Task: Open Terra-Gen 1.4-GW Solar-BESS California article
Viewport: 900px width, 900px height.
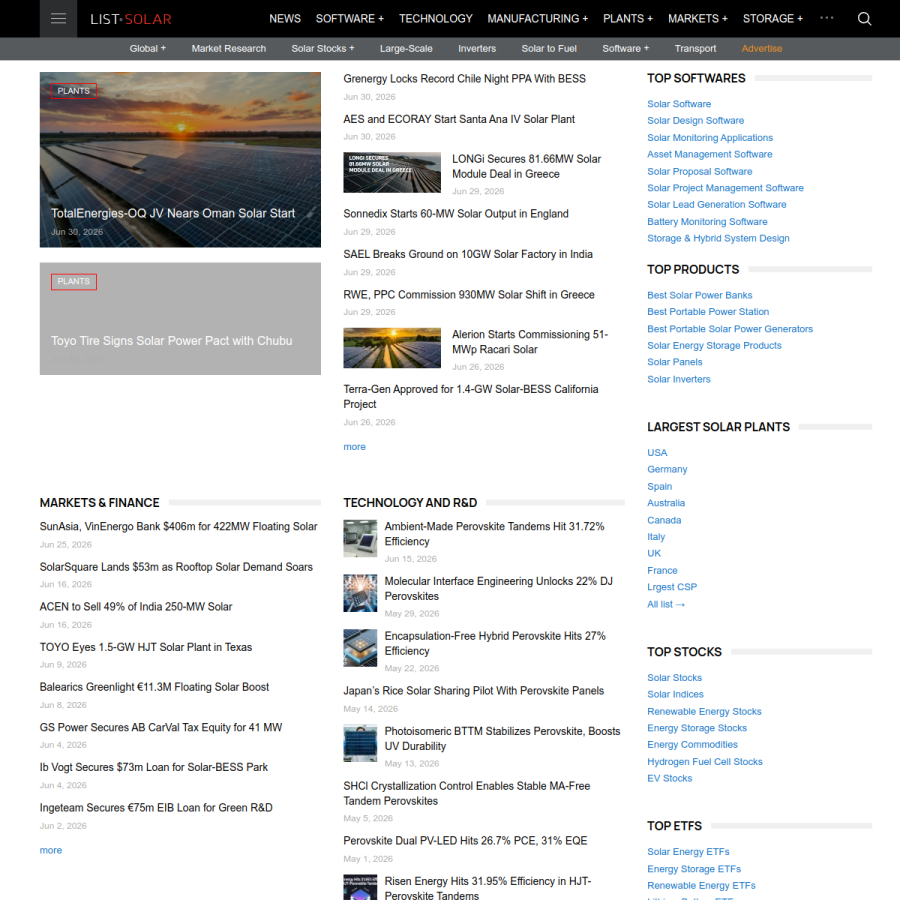Action: pyautogui.click(x=471, y=397)
